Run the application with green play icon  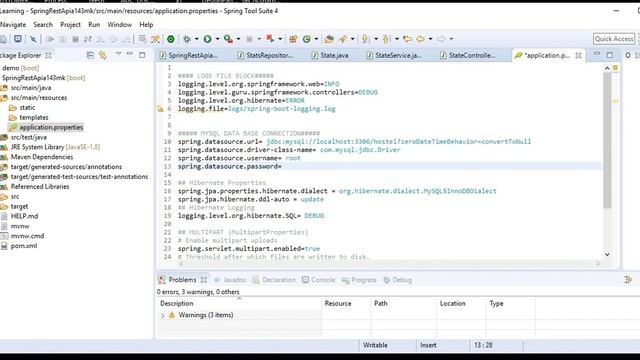207,39
